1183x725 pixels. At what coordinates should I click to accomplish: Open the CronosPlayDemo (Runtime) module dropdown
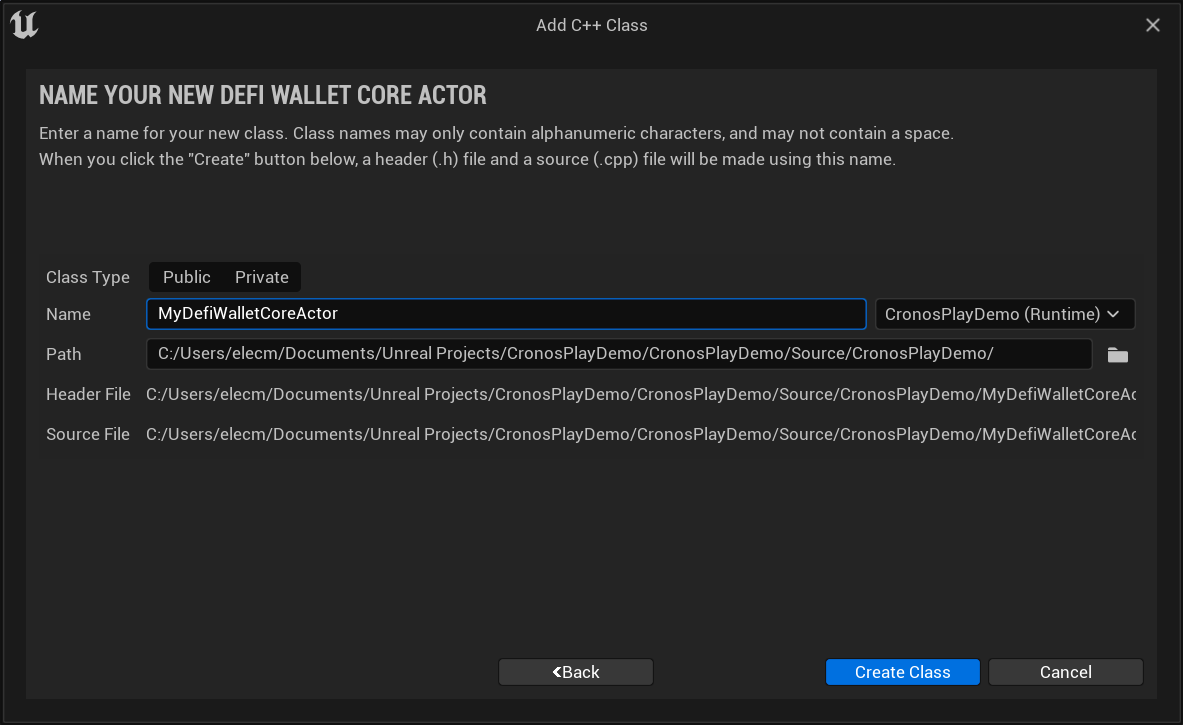point(1005,314)
